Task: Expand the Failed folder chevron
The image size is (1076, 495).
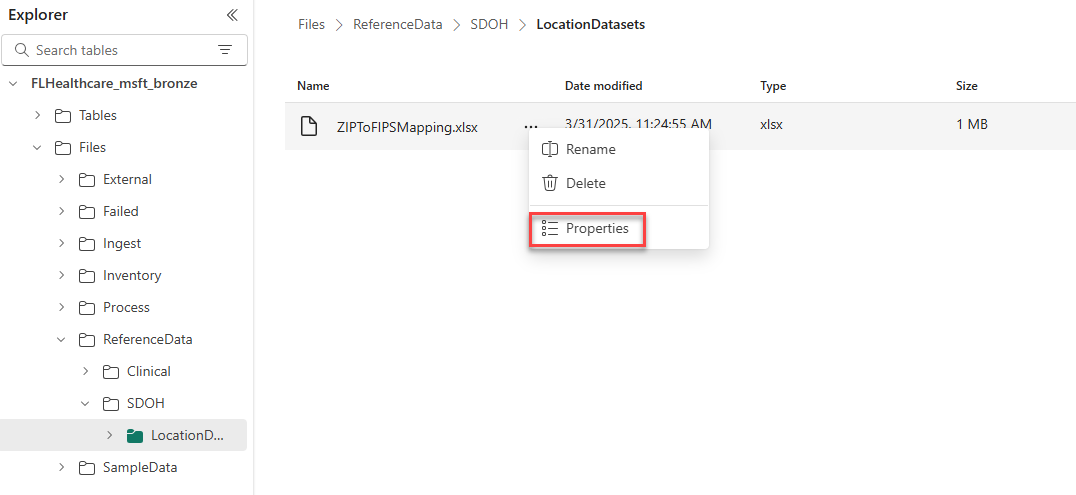Action: click(x=62, y=211)
